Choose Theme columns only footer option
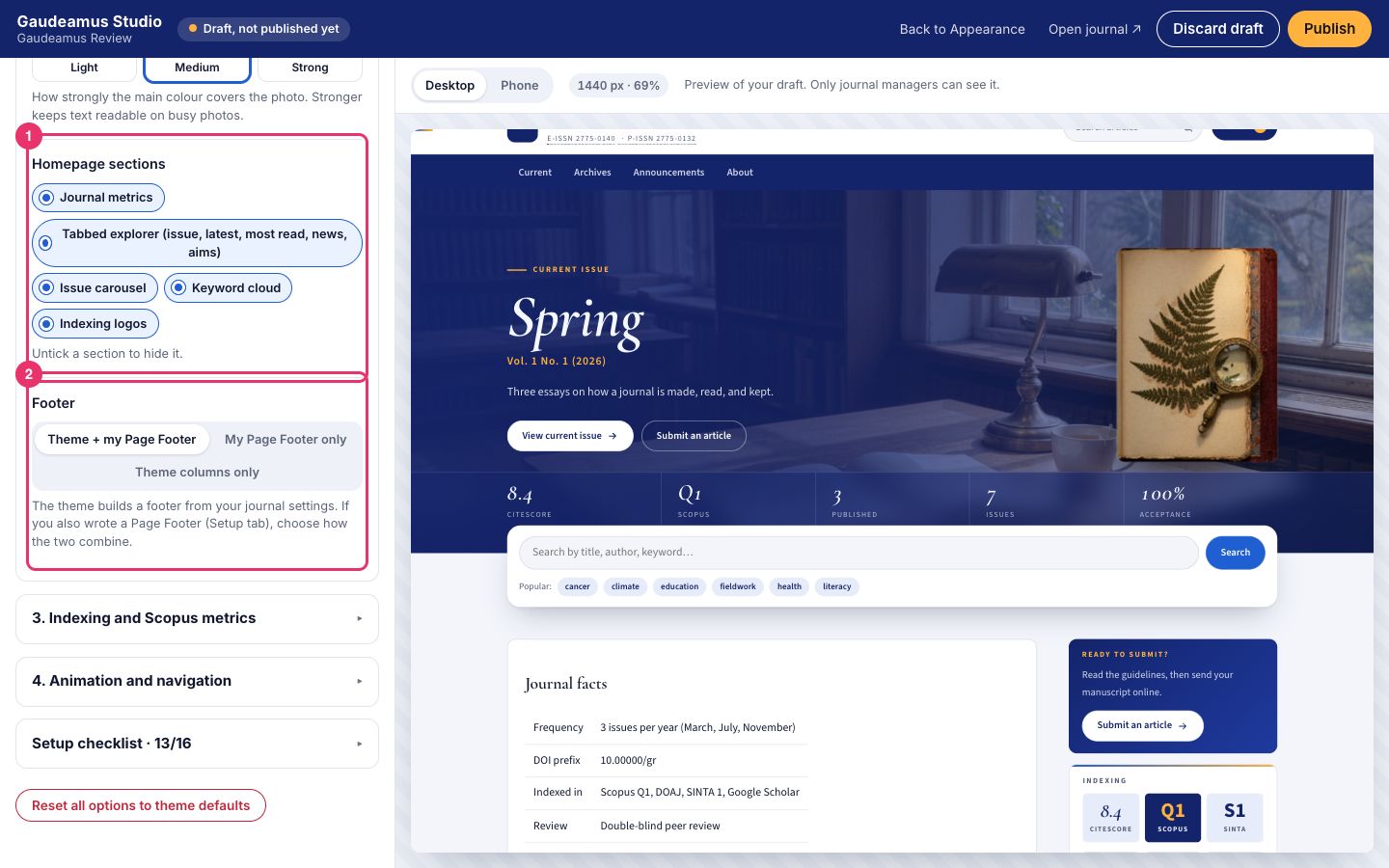The width and height of the screenshot is (1389, 868). tap(197, 473)
